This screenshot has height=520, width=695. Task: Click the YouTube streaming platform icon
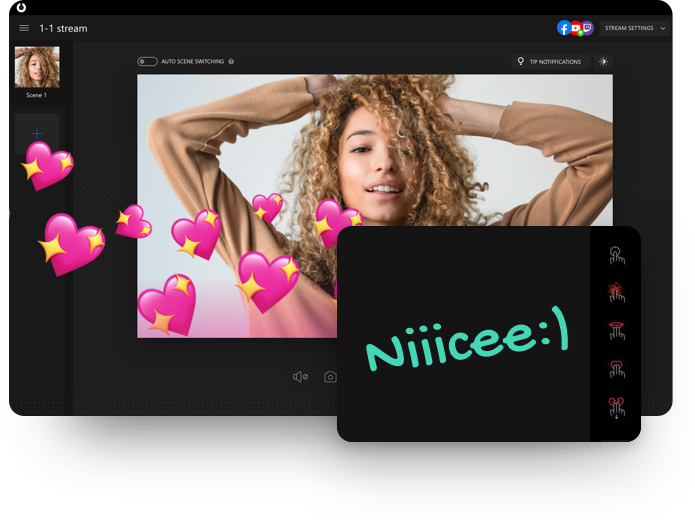coord(576,28)
